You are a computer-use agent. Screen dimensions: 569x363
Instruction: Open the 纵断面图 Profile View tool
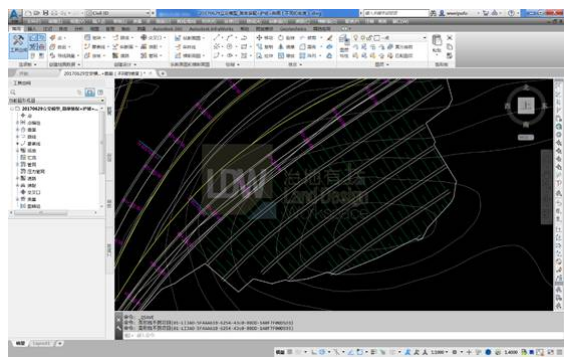click(x=189, y=38)
